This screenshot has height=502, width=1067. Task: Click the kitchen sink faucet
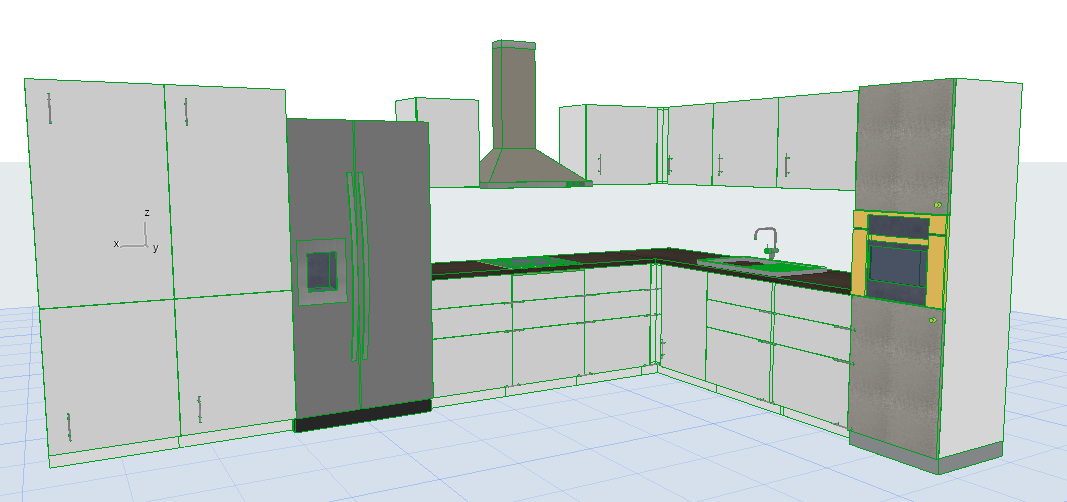(766, 242)
